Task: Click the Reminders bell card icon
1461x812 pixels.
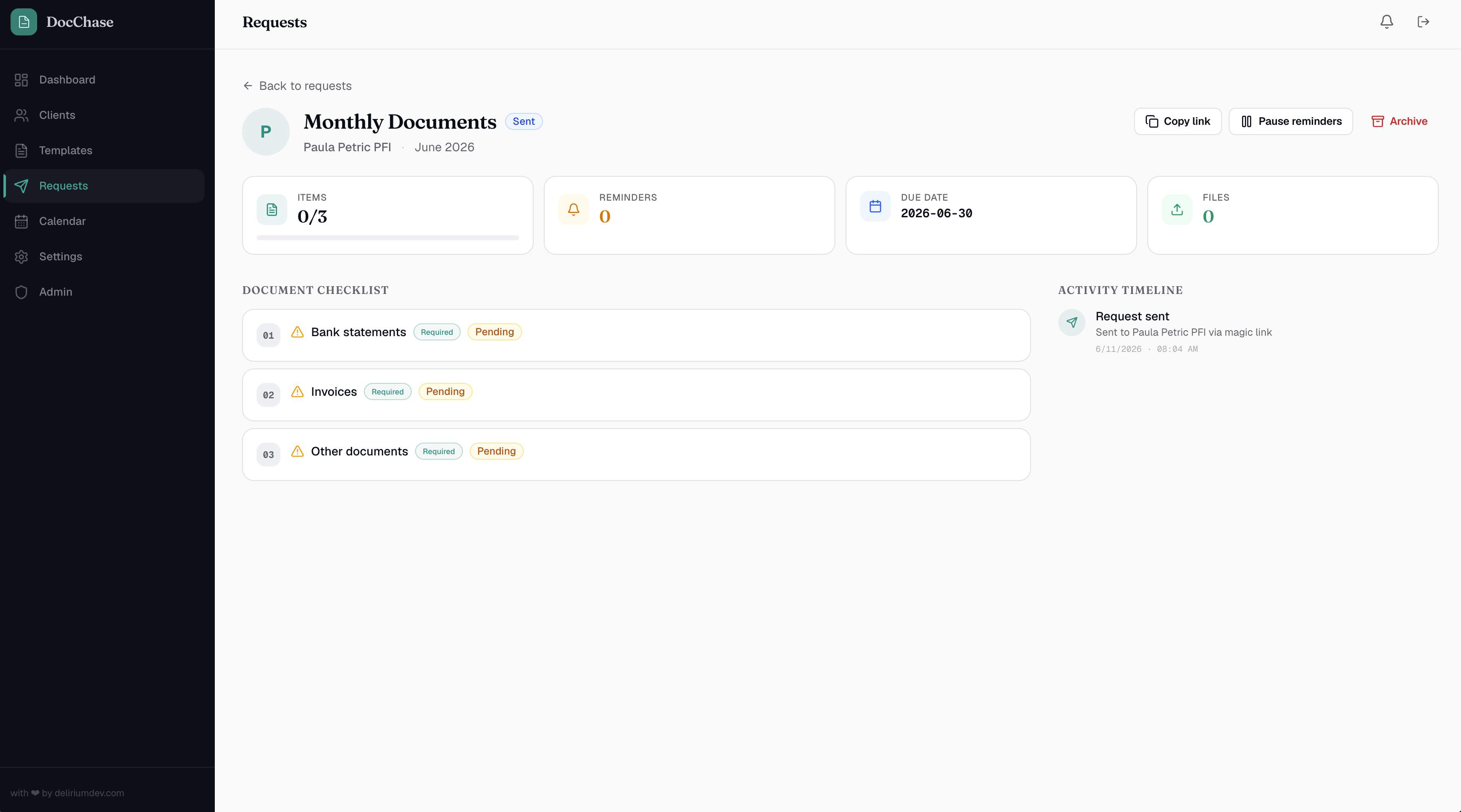Action: click(x=573, y=209)
